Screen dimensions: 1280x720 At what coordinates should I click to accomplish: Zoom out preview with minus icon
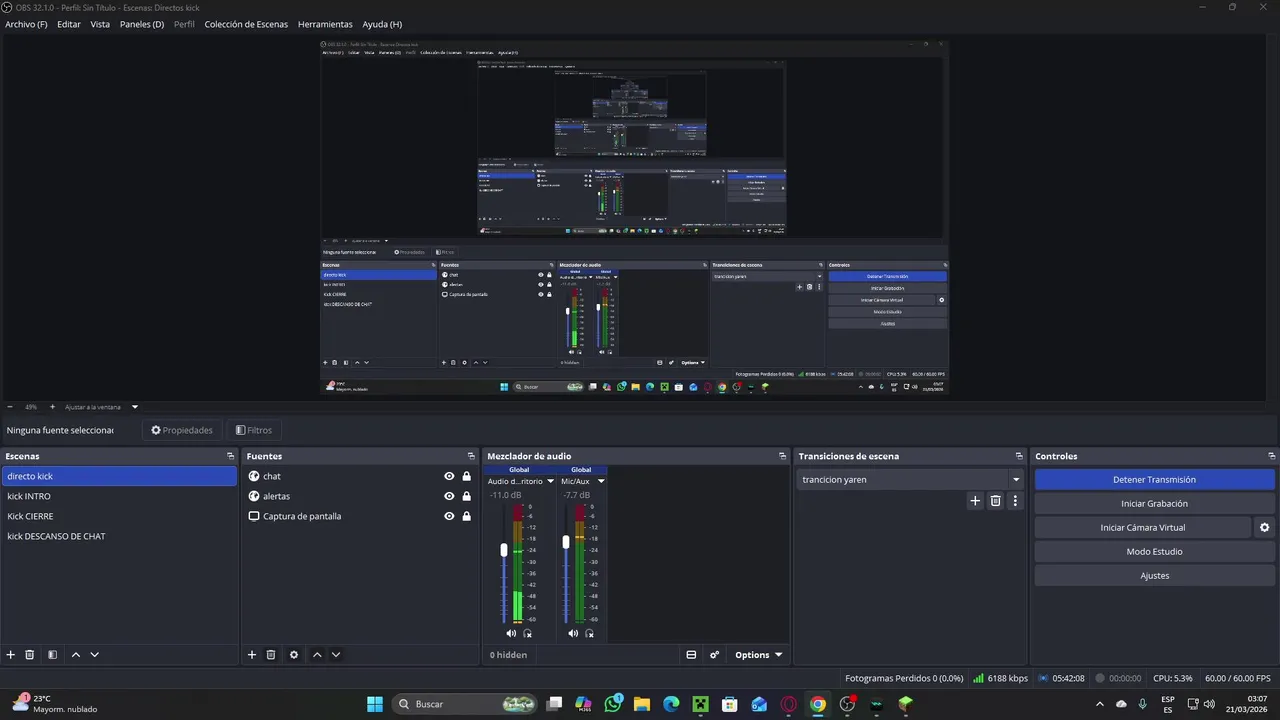coord(10,407)
